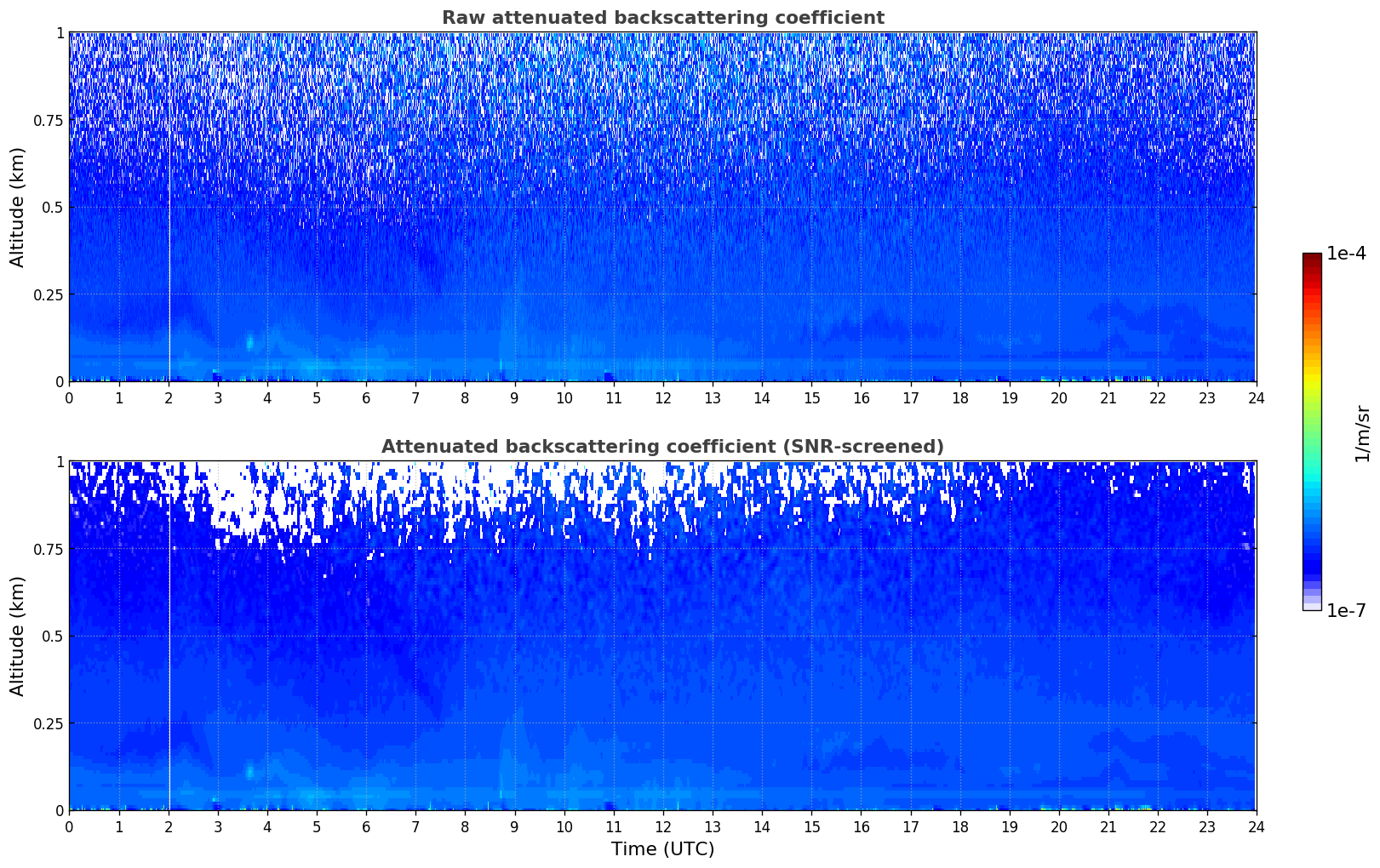
Task: Click hour 18 tick label under the SNR-screened plot
Action: click(959, 826)
